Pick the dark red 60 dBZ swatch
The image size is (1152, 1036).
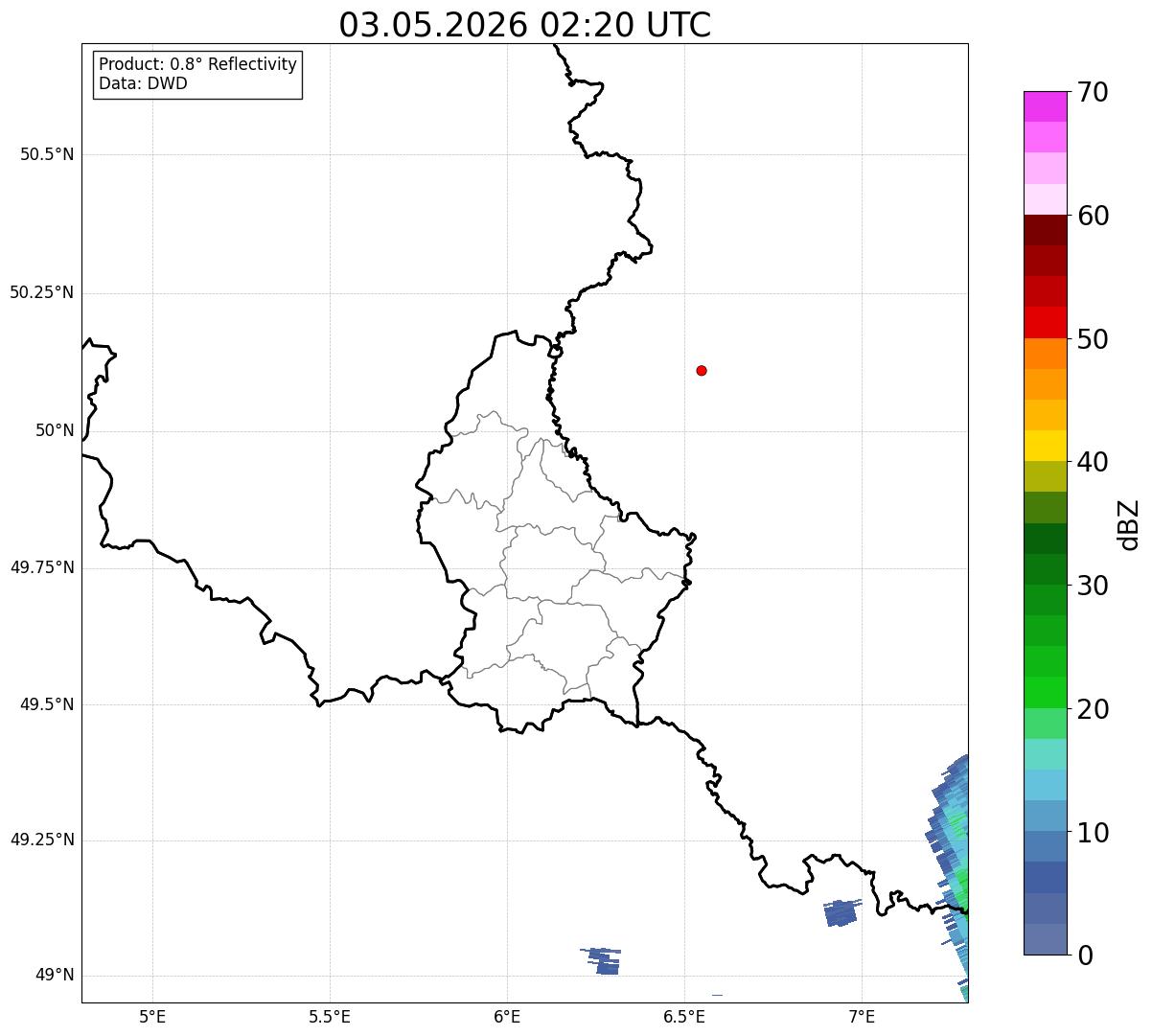(x=1045, y=230)
